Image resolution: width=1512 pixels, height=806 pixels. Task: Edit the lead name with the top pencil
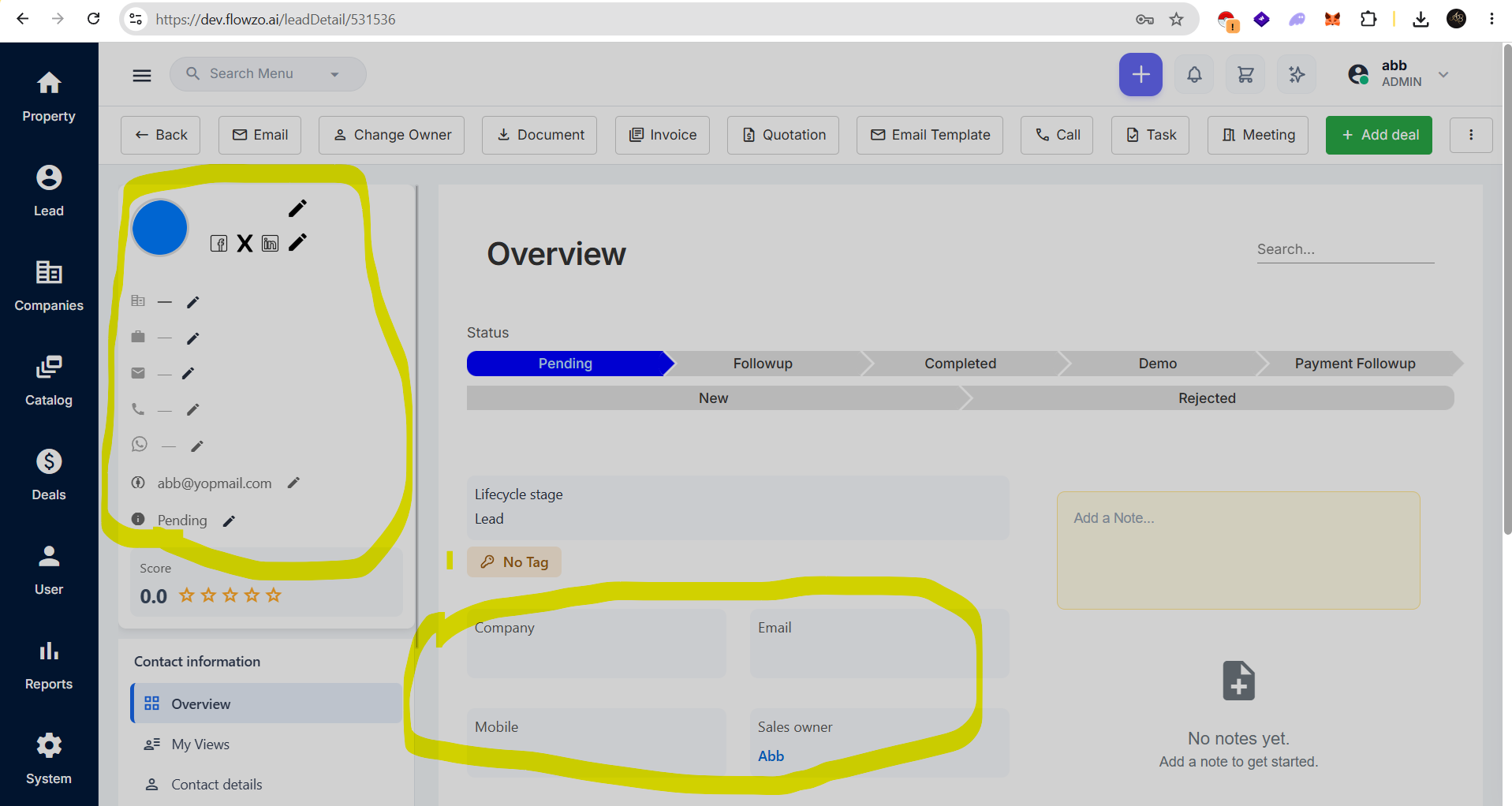tap(297, 208)
